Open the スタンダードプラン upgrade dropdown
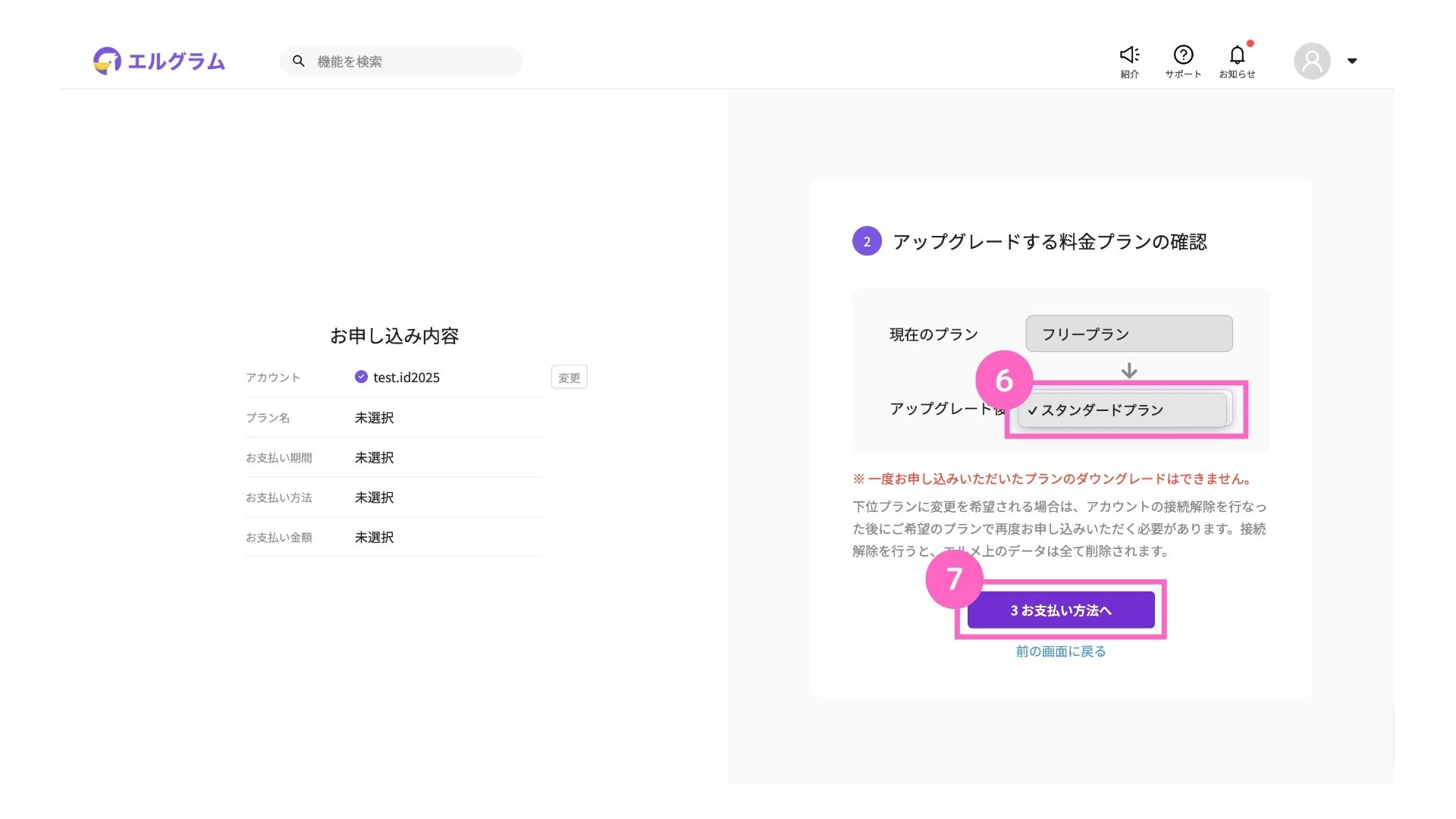The height and width of the screenshot is (819, 1456). [1122, 409]
